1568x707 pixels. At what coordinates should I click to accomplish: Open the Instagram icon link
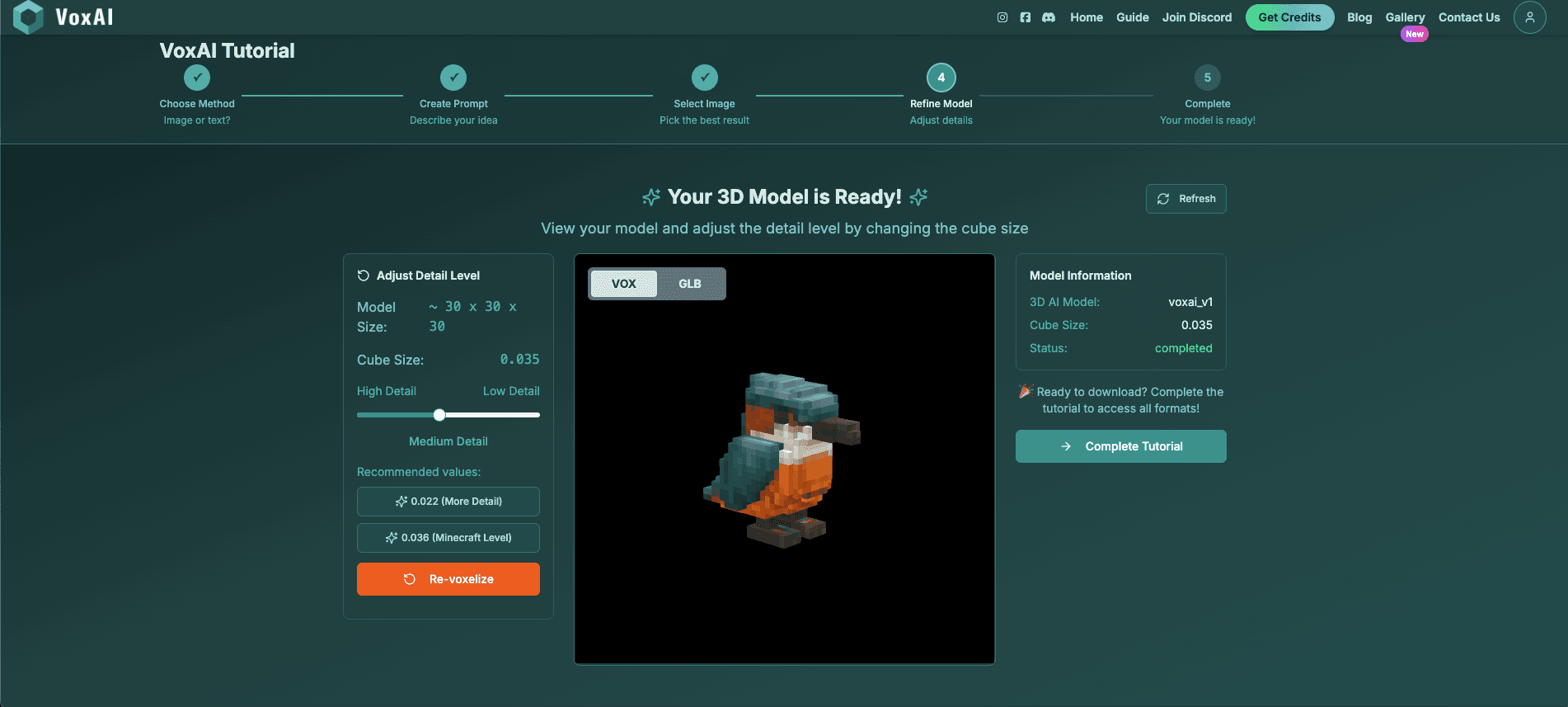point(1002,17)
